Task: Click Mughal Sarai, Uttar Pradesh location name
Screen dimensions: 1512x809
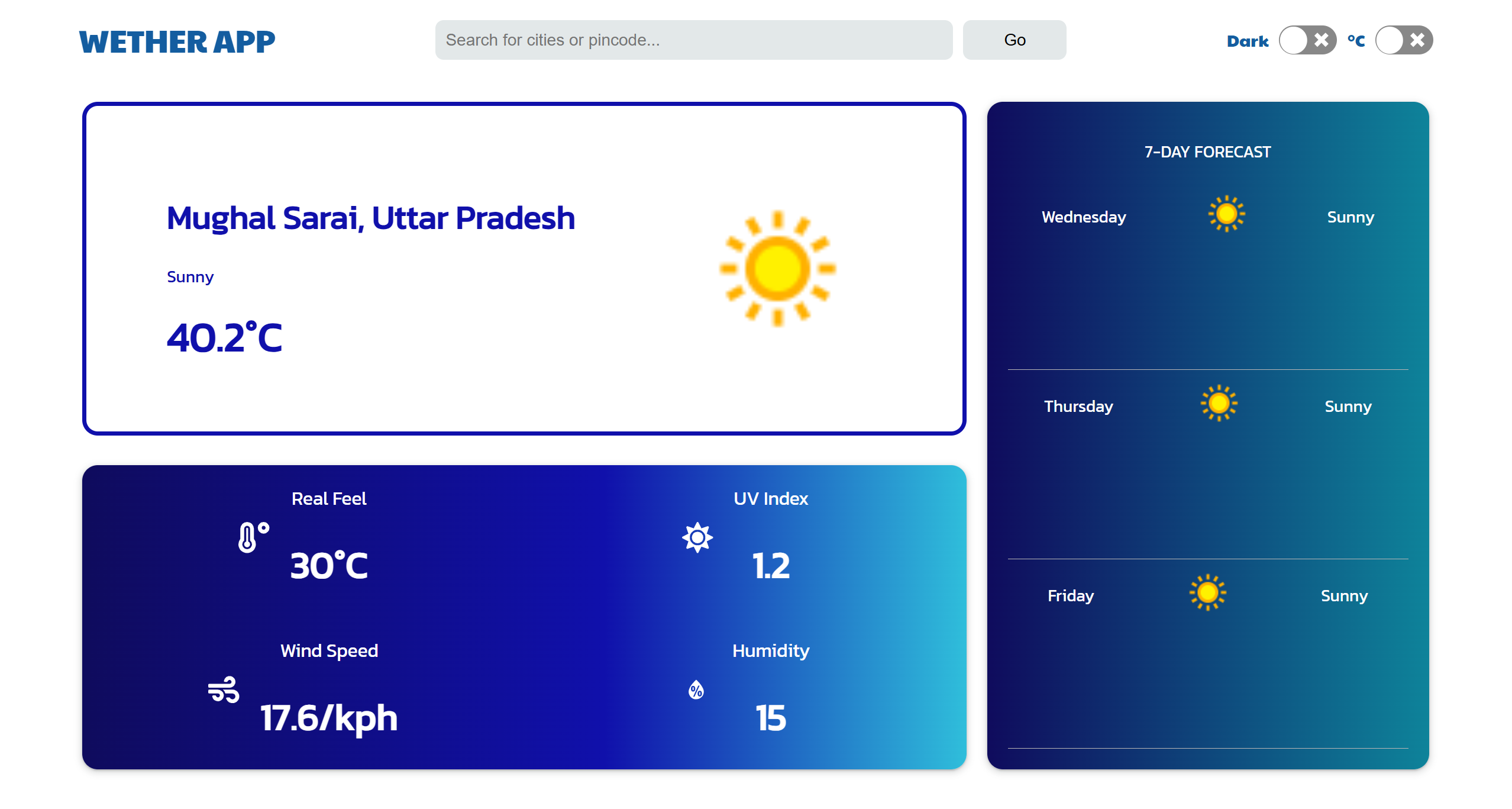Action: (370, 218)
